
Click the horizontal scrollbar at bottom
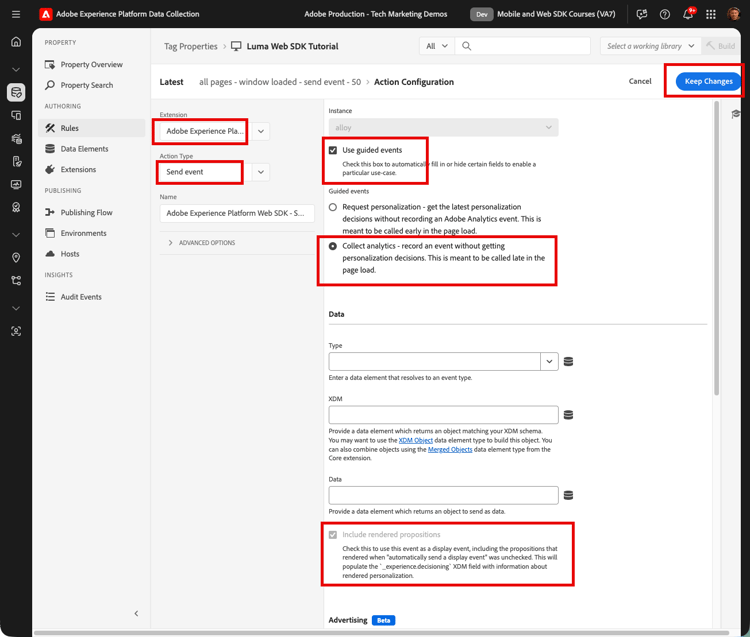point(381,633)
